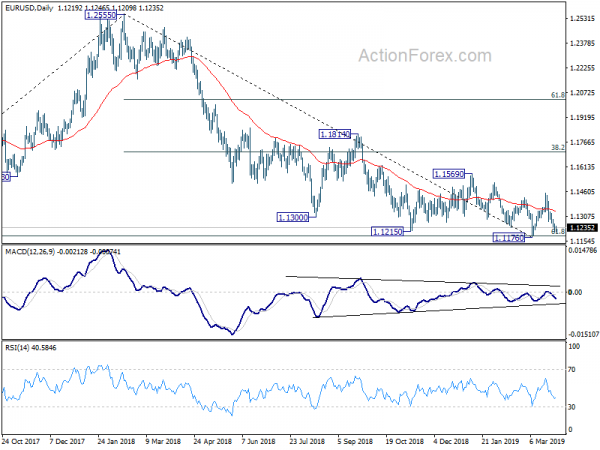Select the 24 Jan 2018 date marker
Viewport: 600px width, 450px height.
point(116,441)
